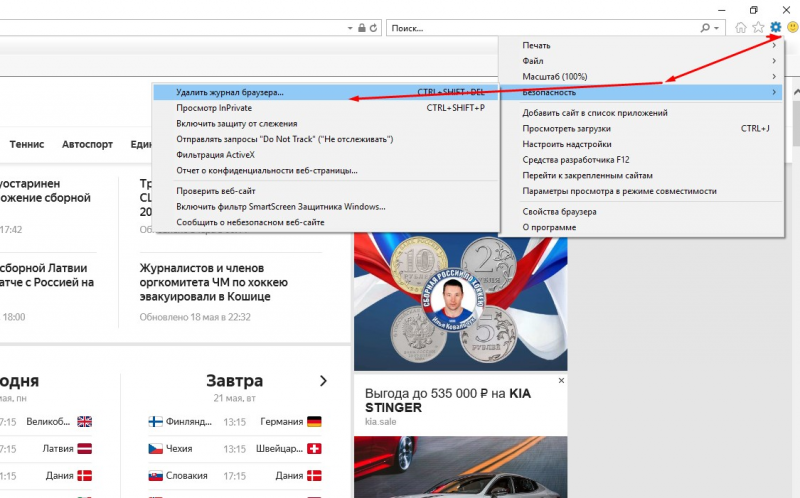Open Средства разработчика F12
Screen dimensions: 800x498
640,160
